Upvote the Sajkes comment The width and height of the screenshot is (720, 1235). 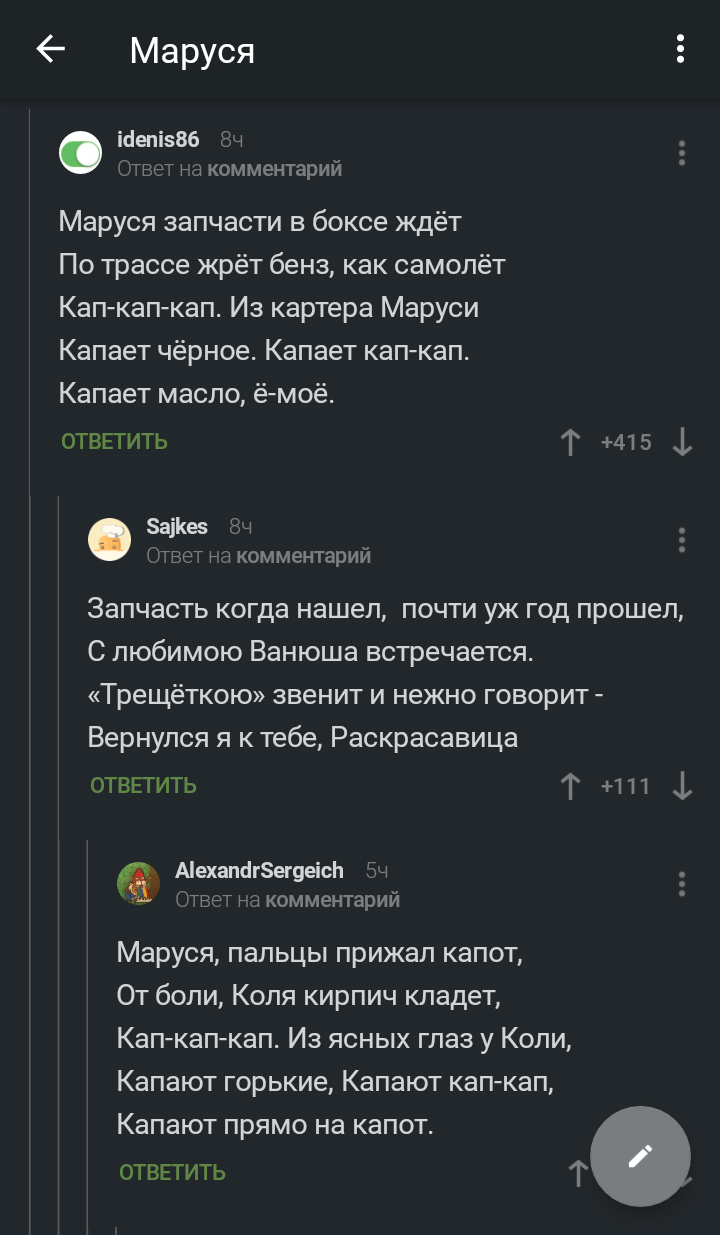[571, 786]
